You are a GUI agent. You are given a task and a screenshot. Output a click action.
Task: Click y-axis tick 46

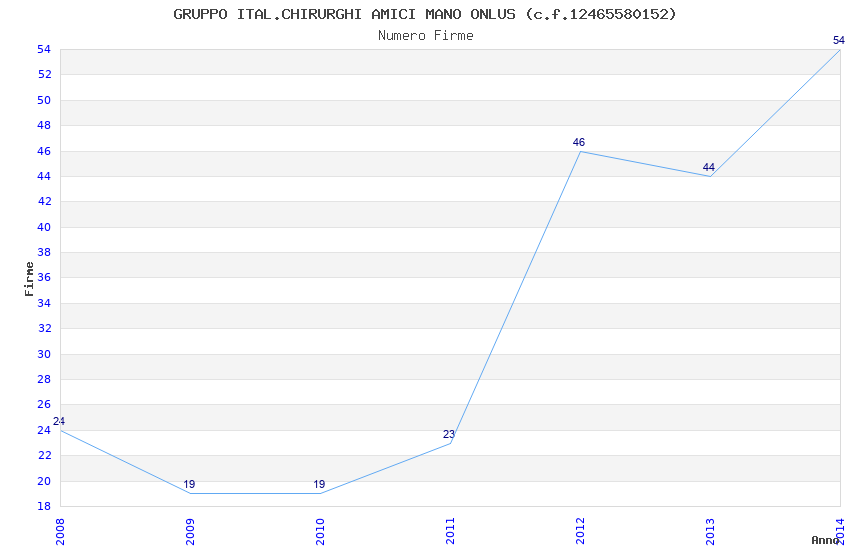coord(44,151)
